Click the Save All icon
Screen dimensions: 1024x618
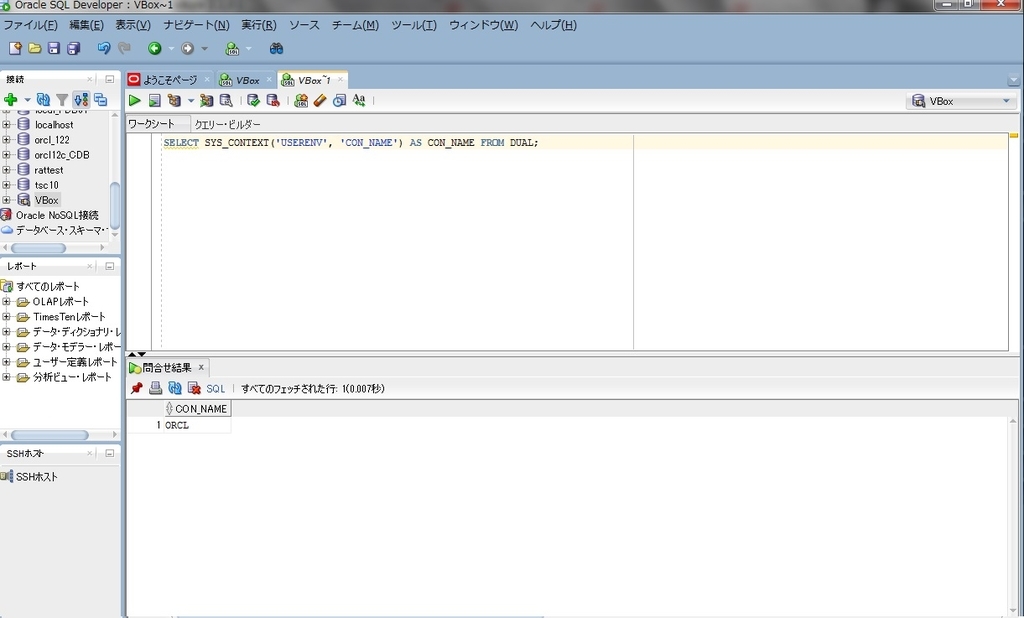[73, 48]
